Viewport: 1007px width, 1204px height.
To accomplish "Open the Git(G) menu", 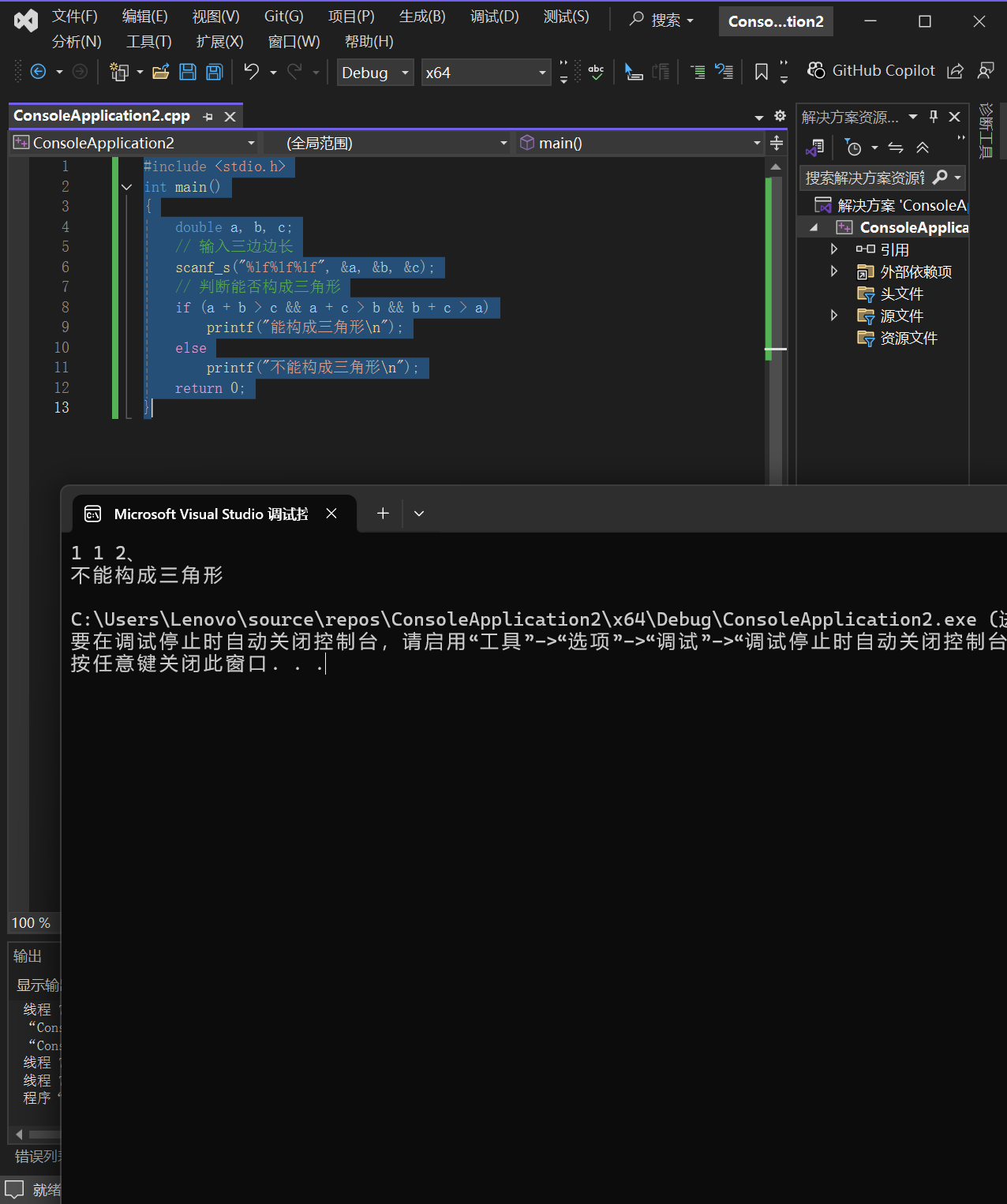I will click(x=284, y=17).
